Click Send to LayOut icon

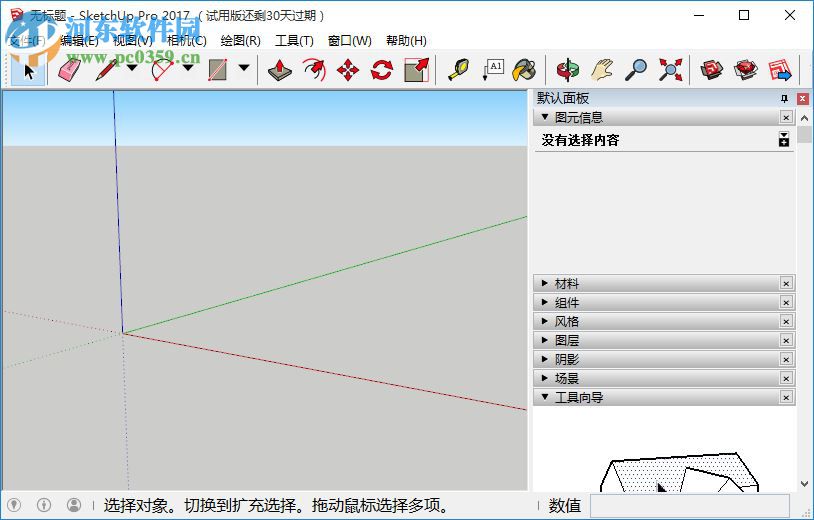(780, 70)
